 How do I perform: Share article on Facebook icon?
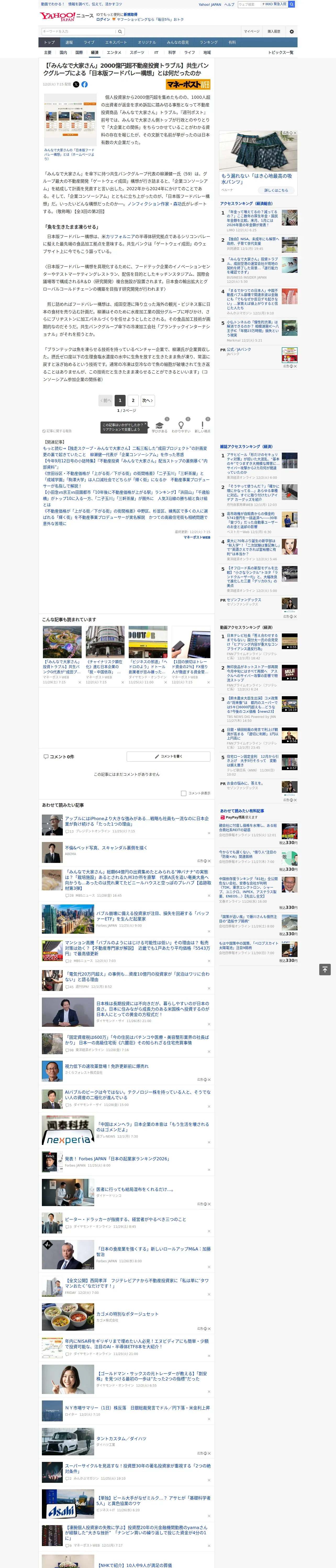(x=85, y=85)
